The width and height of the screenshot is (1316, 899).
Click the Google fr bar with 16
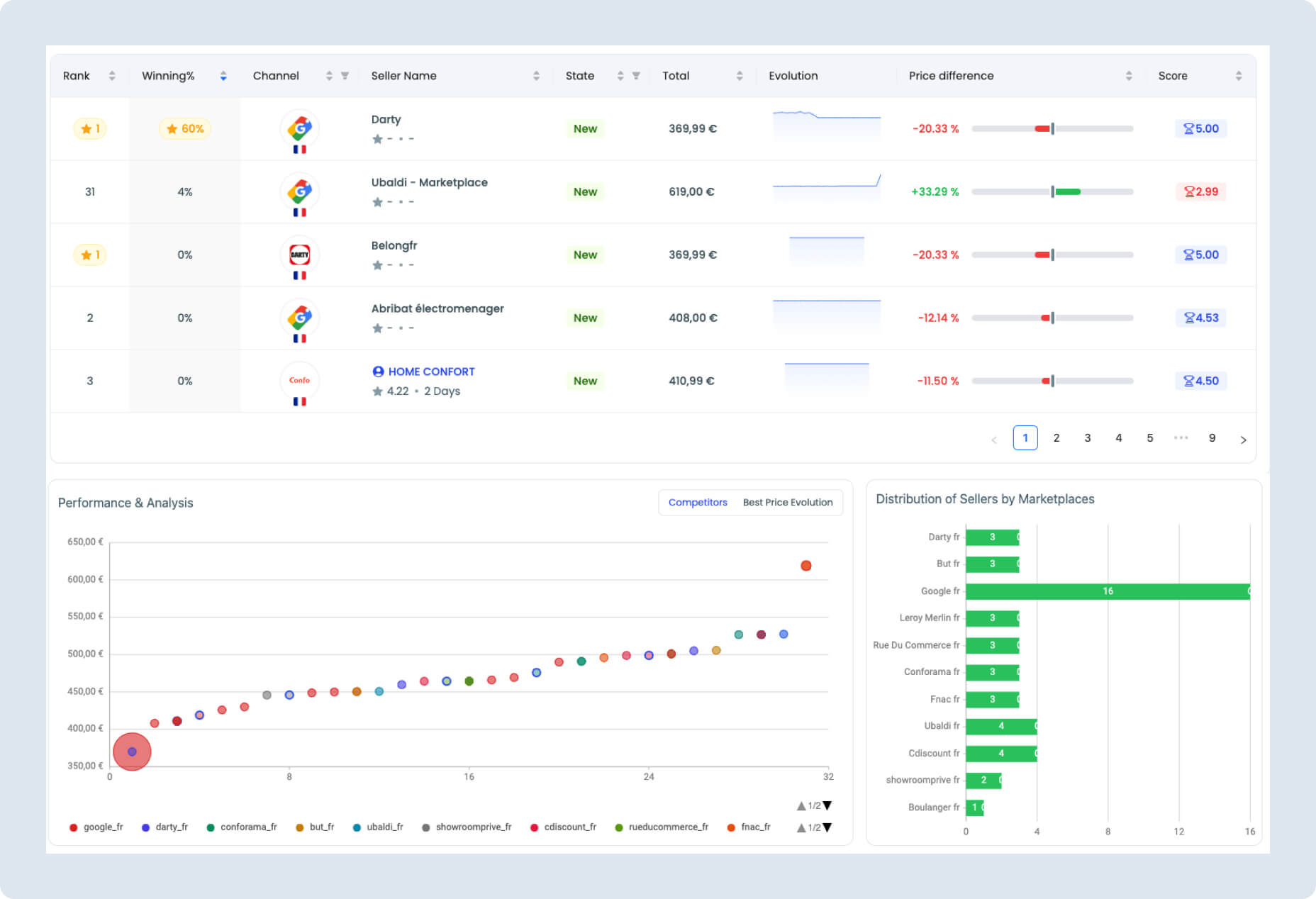click(x=1108, y=591)
